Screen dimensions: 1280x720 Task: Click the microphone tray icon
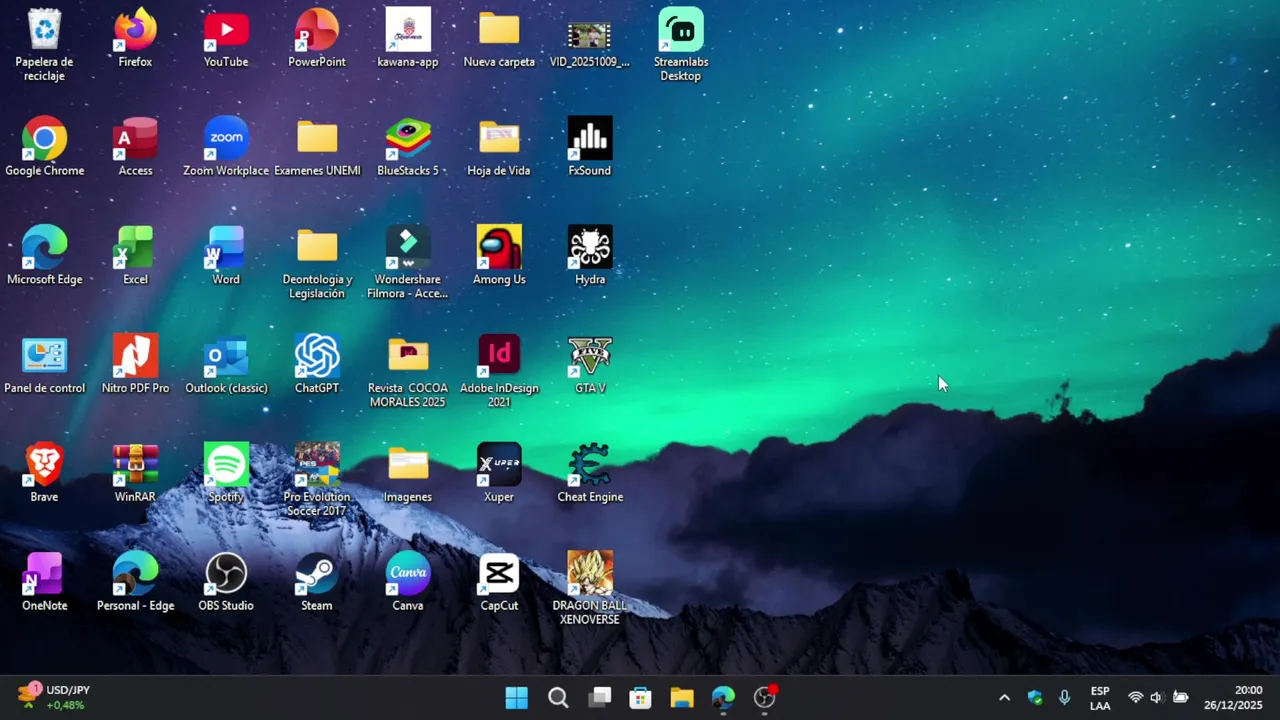coord(1064,698)
